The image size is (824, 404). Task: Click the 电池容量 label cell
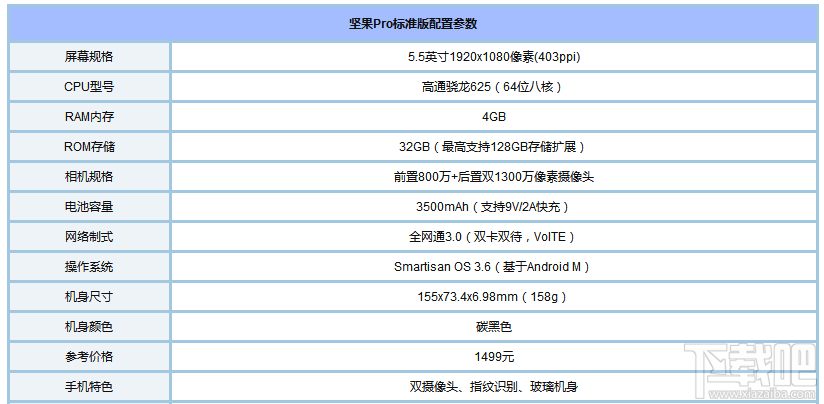pyautogui.click(x=89, y=206)
